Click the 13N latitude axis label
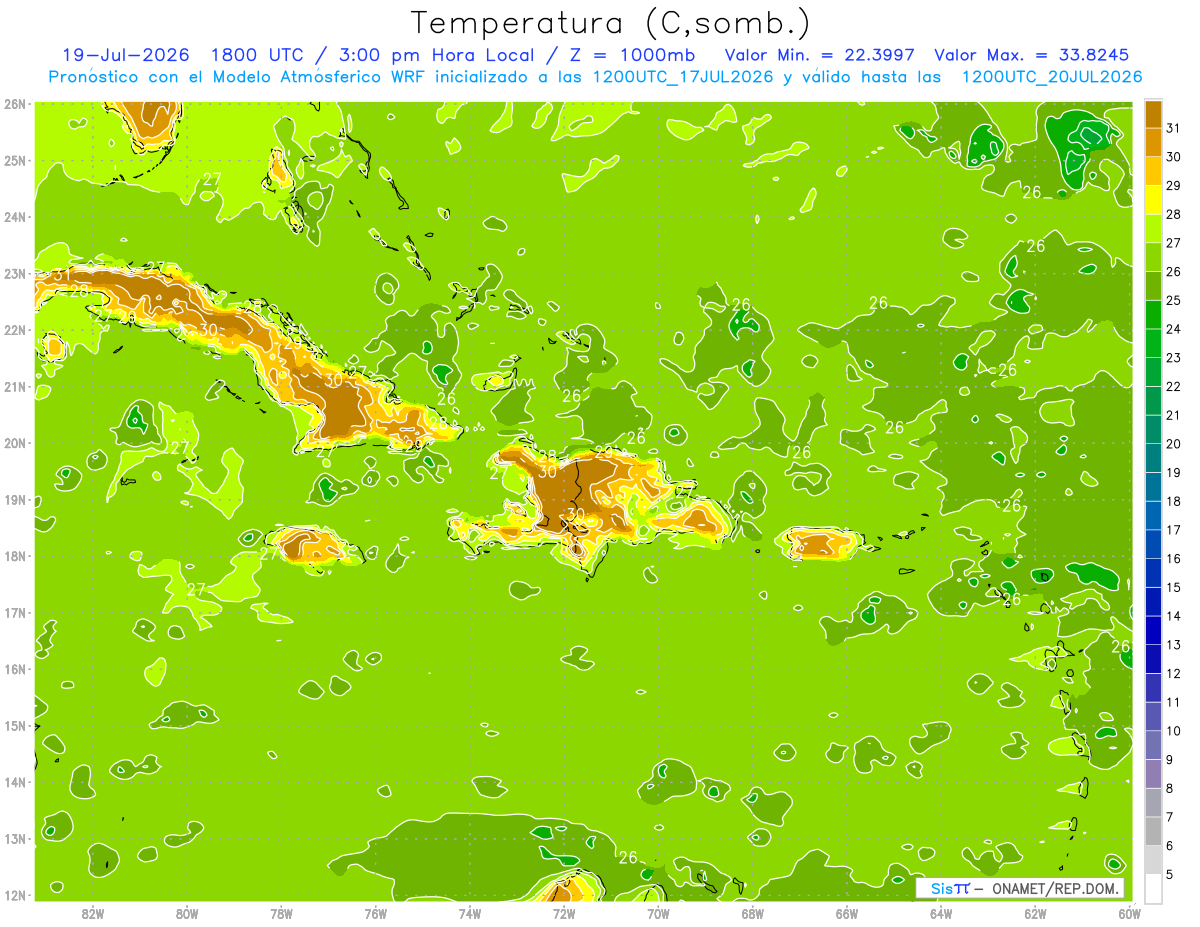This screenshot has width=1200, height=927. (x=14, y=838)
